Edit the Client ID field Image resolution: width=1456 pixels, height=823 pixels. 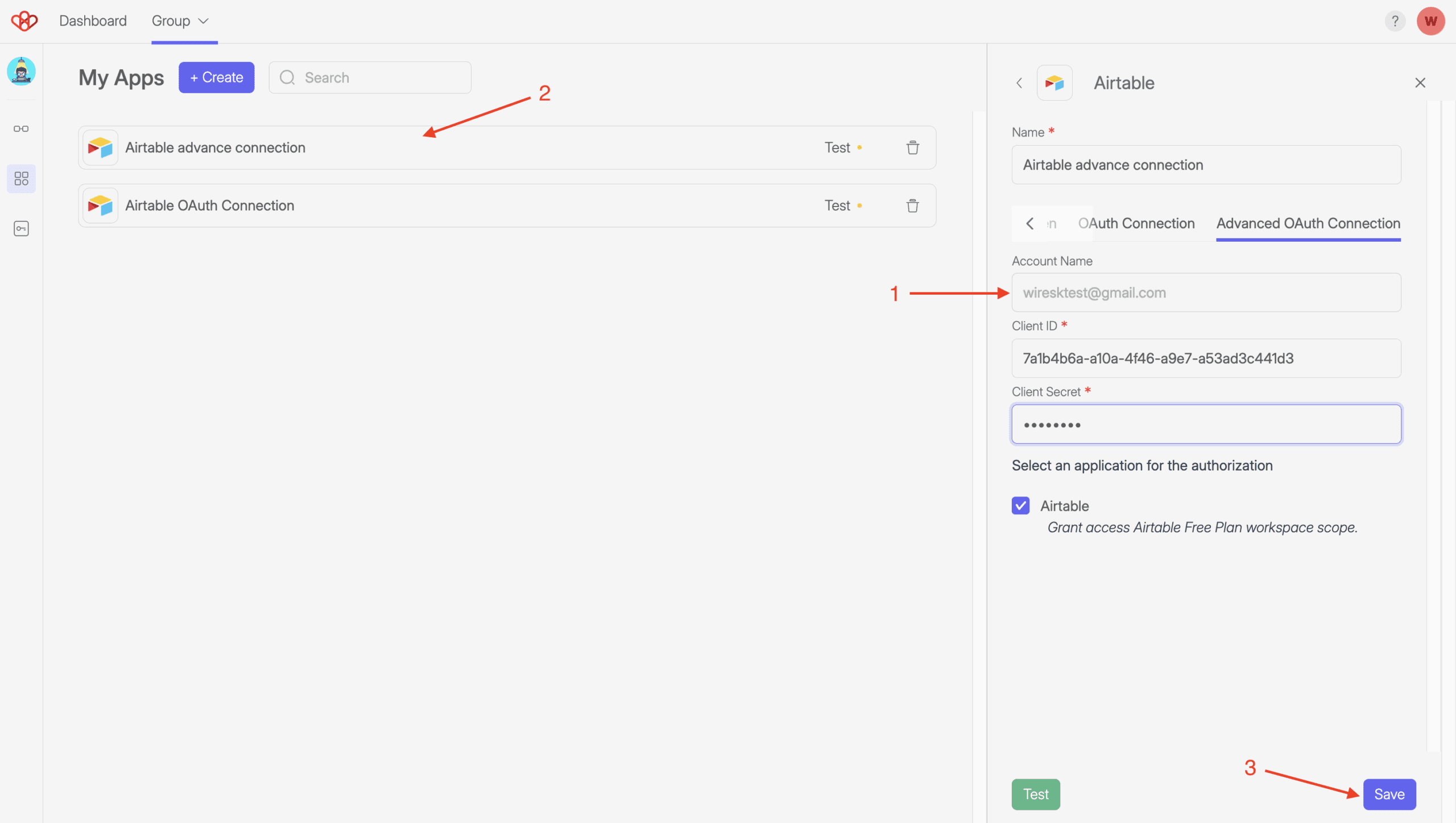1206,358
